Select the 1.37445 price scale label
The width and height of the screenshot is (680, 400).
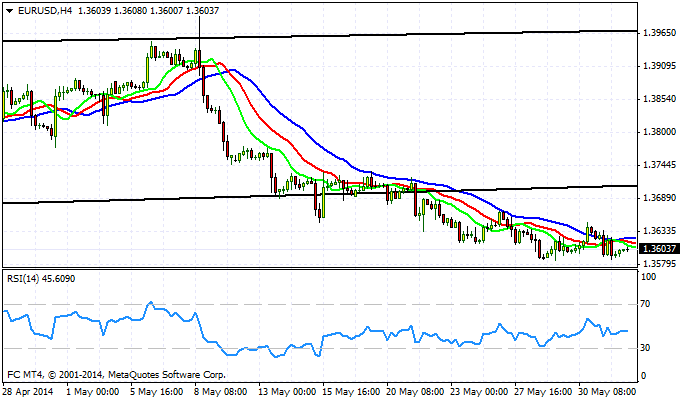coord(660,165)
